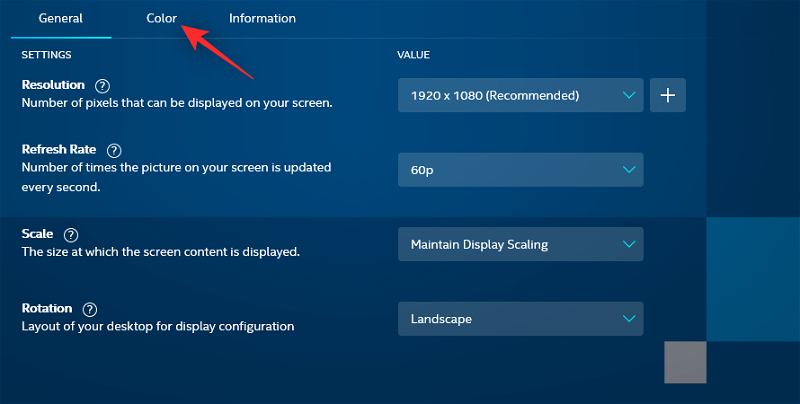Add custom resolution with the plus button

667,95
